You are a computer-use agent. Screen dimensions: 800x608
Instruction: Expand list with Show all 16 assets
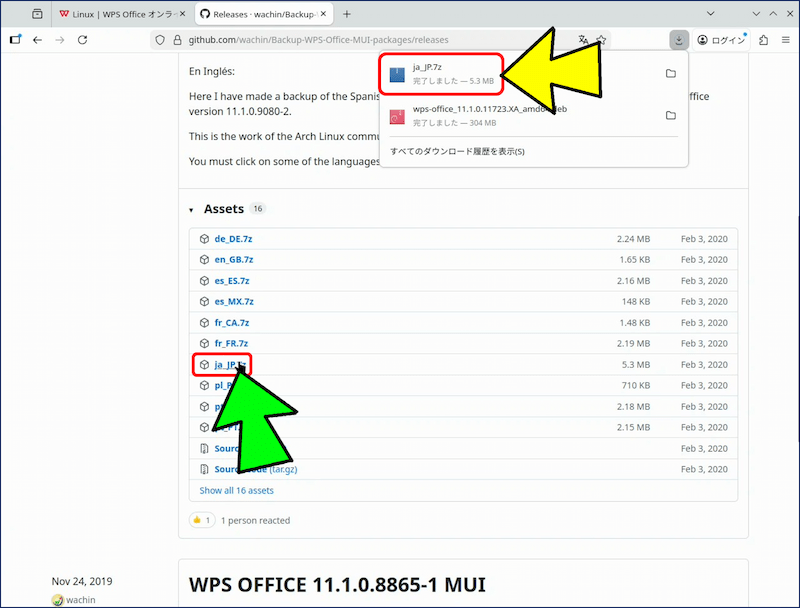click(236, 491)
